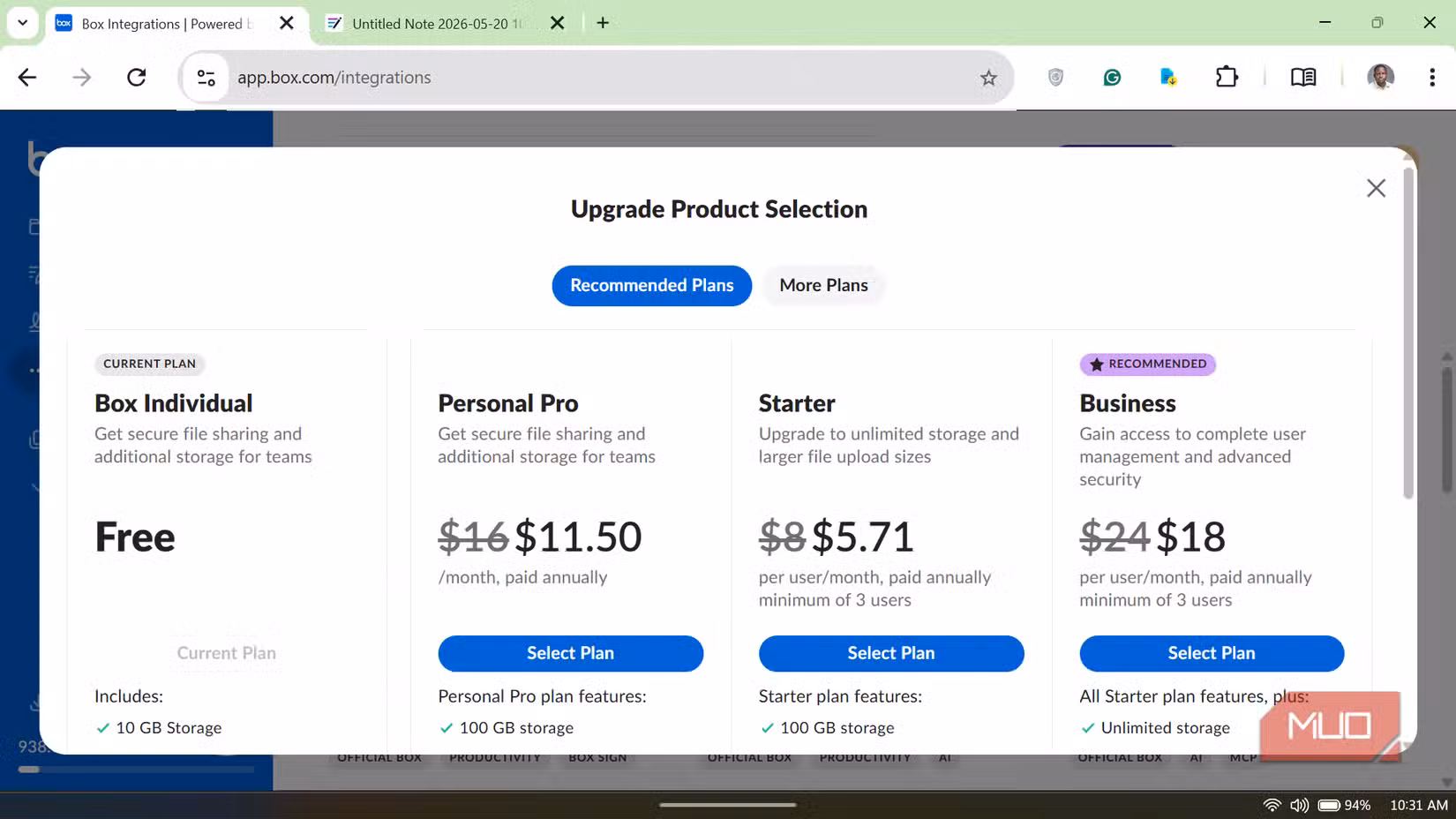
Task: Click the CURRENT PLAN badge
Action: [149, 364]
